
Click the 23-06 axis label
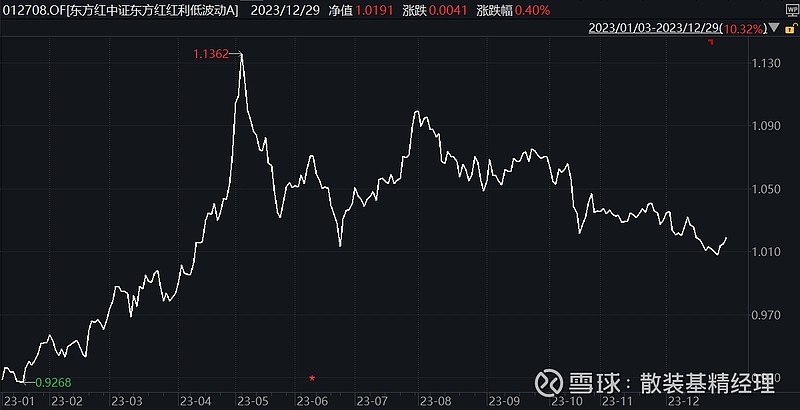(311, 401)
